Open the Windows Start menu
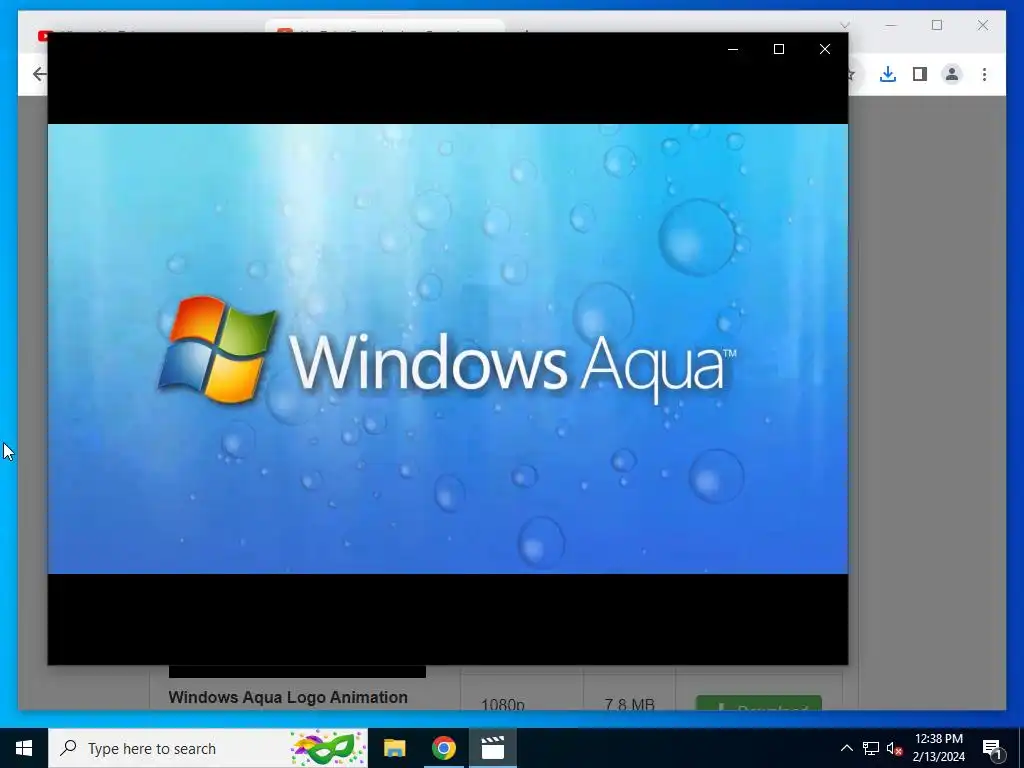Image resolution: width=1024 pixels, height=768 pixels. [x=24, y=748]
